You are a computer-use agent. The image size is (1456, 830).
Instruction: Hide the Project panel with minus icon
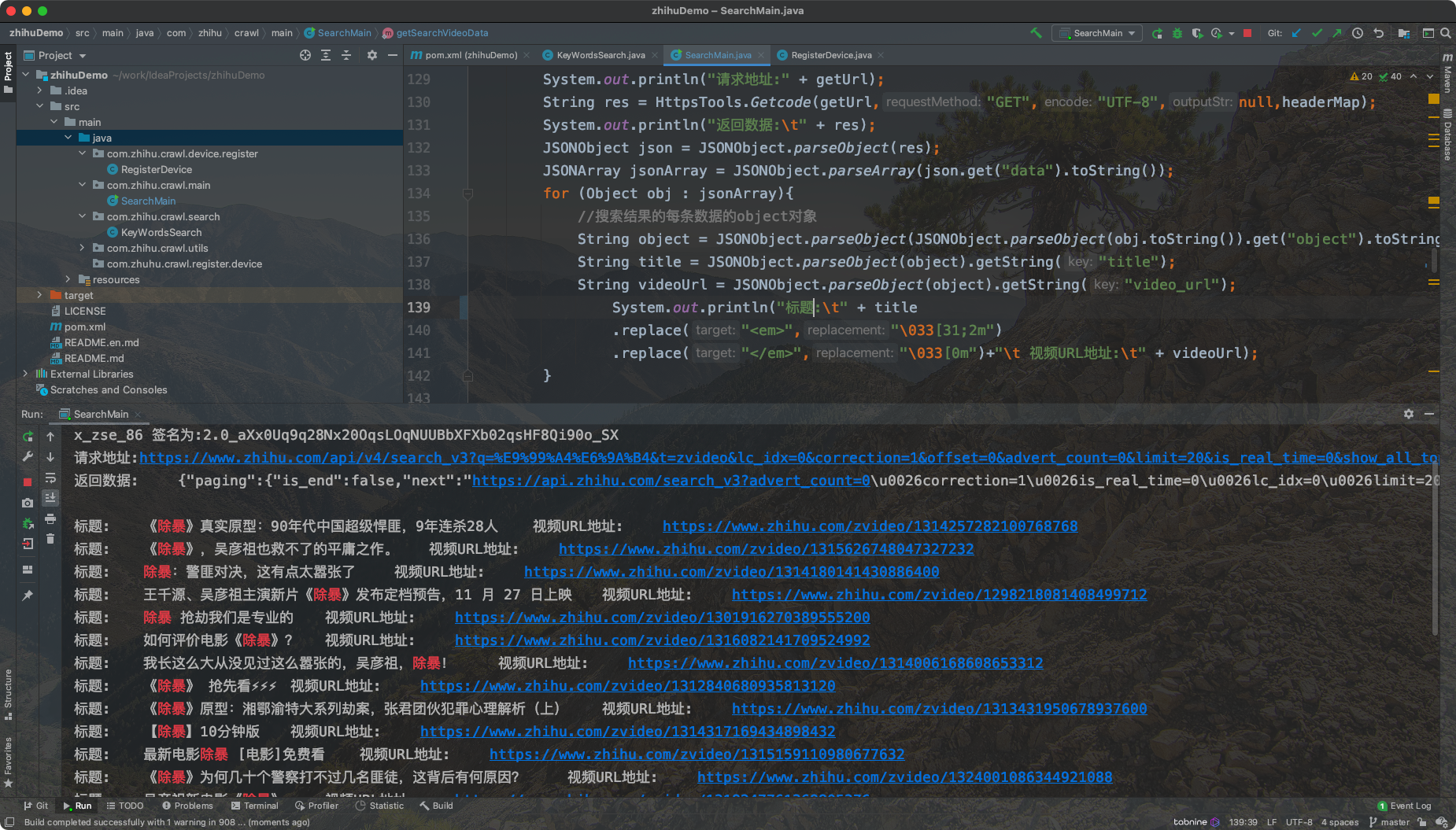click(393, 55)
